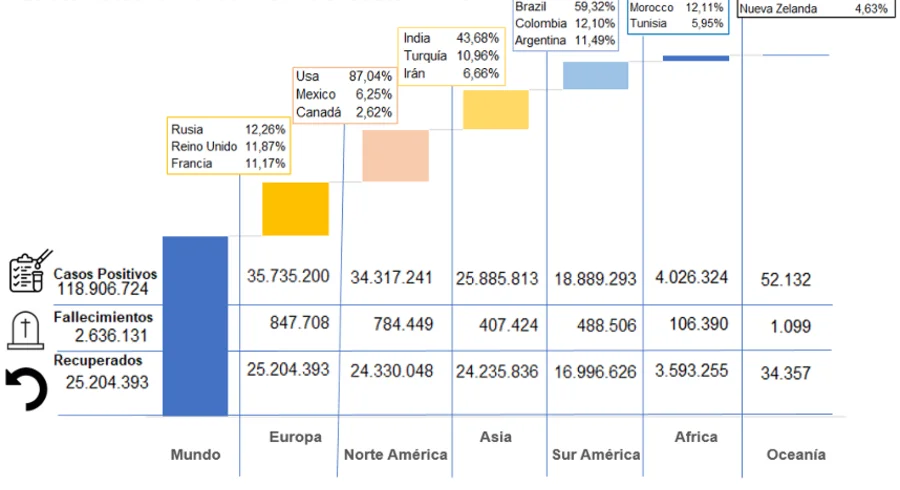The image size is (900, 490).
Task: Click the clipboard test icon beside Casos Positivos
Action: coord(30,271)
